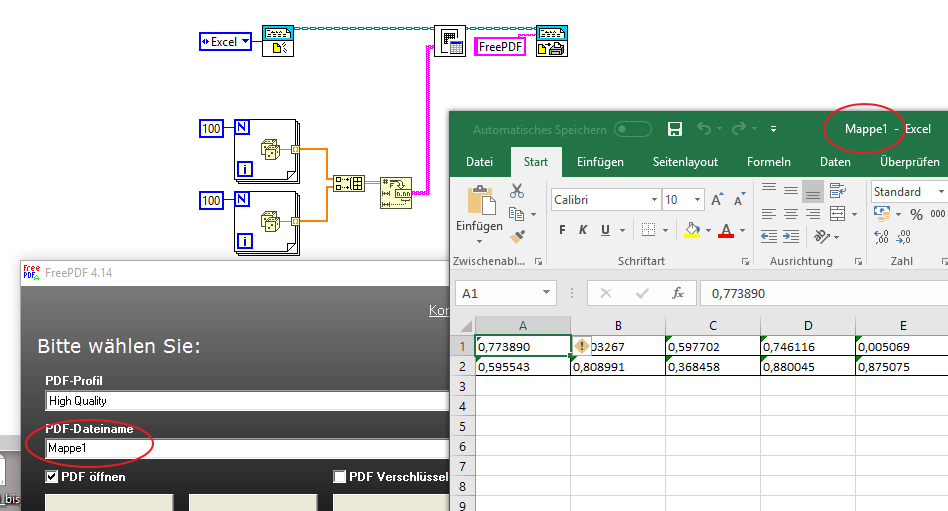Open the Calibri font name dropdown
Viewport: 948px width, 511px height.
pyautogui.click(x=654, y=200)
